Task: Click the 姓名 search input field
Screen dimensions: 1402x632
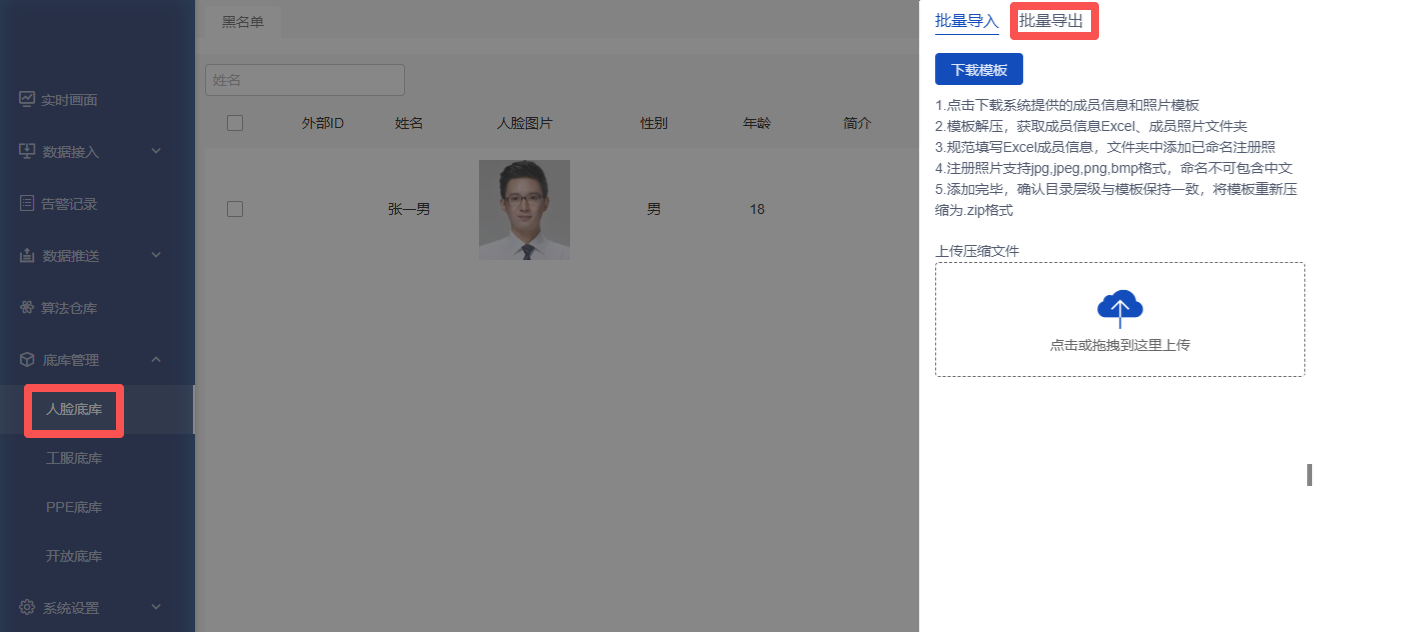Action: (x=304, y=80)
